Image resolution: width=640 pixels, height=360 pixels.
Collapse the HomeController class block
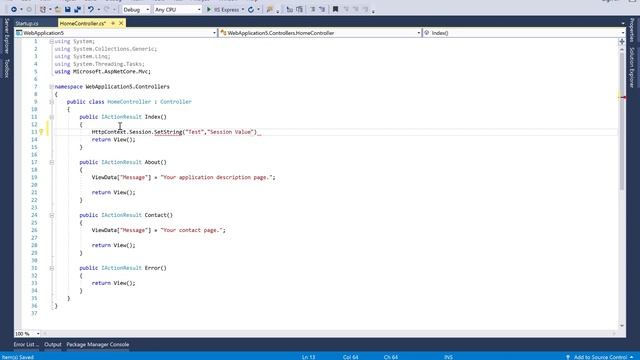point(51,102)
